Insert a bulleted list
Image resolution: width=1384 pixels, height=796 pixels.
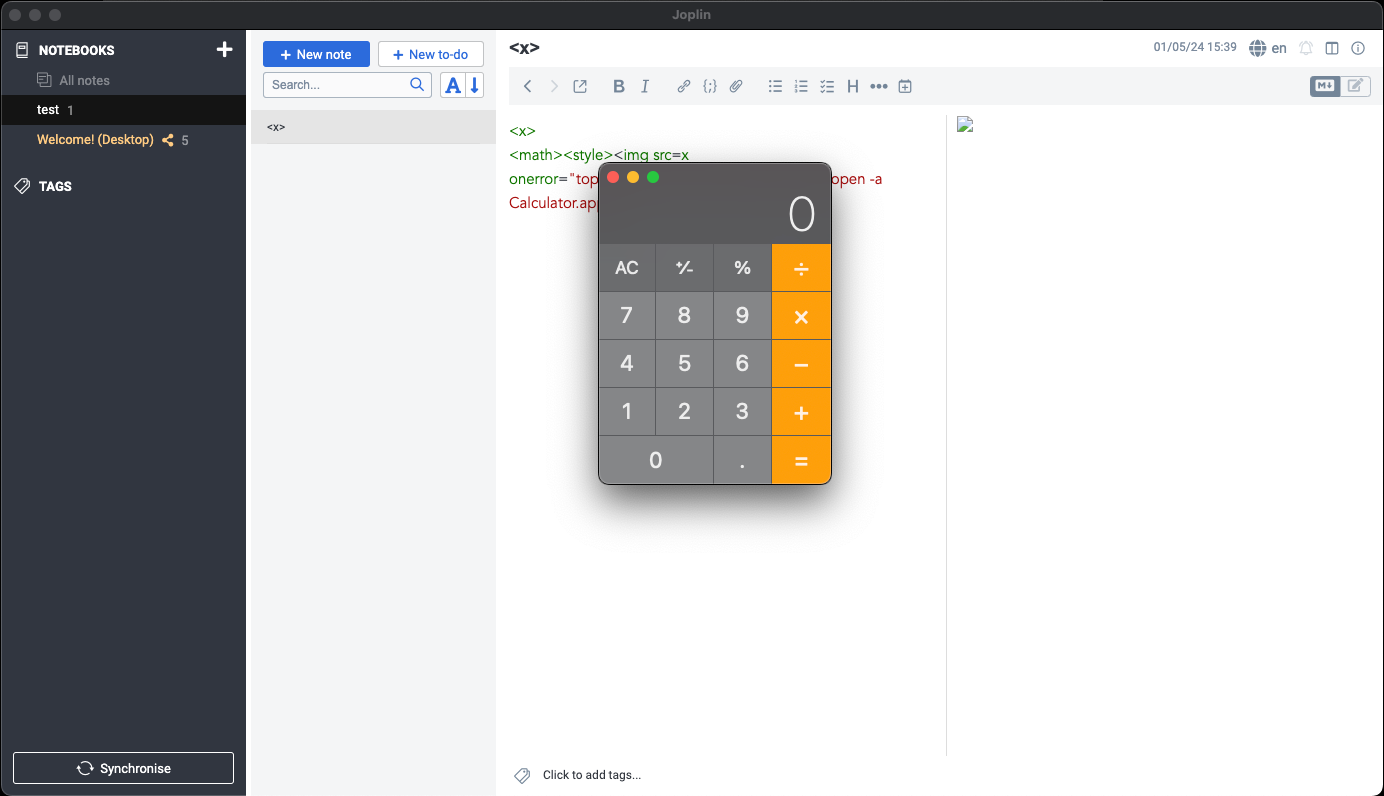[x=775, y=87]
